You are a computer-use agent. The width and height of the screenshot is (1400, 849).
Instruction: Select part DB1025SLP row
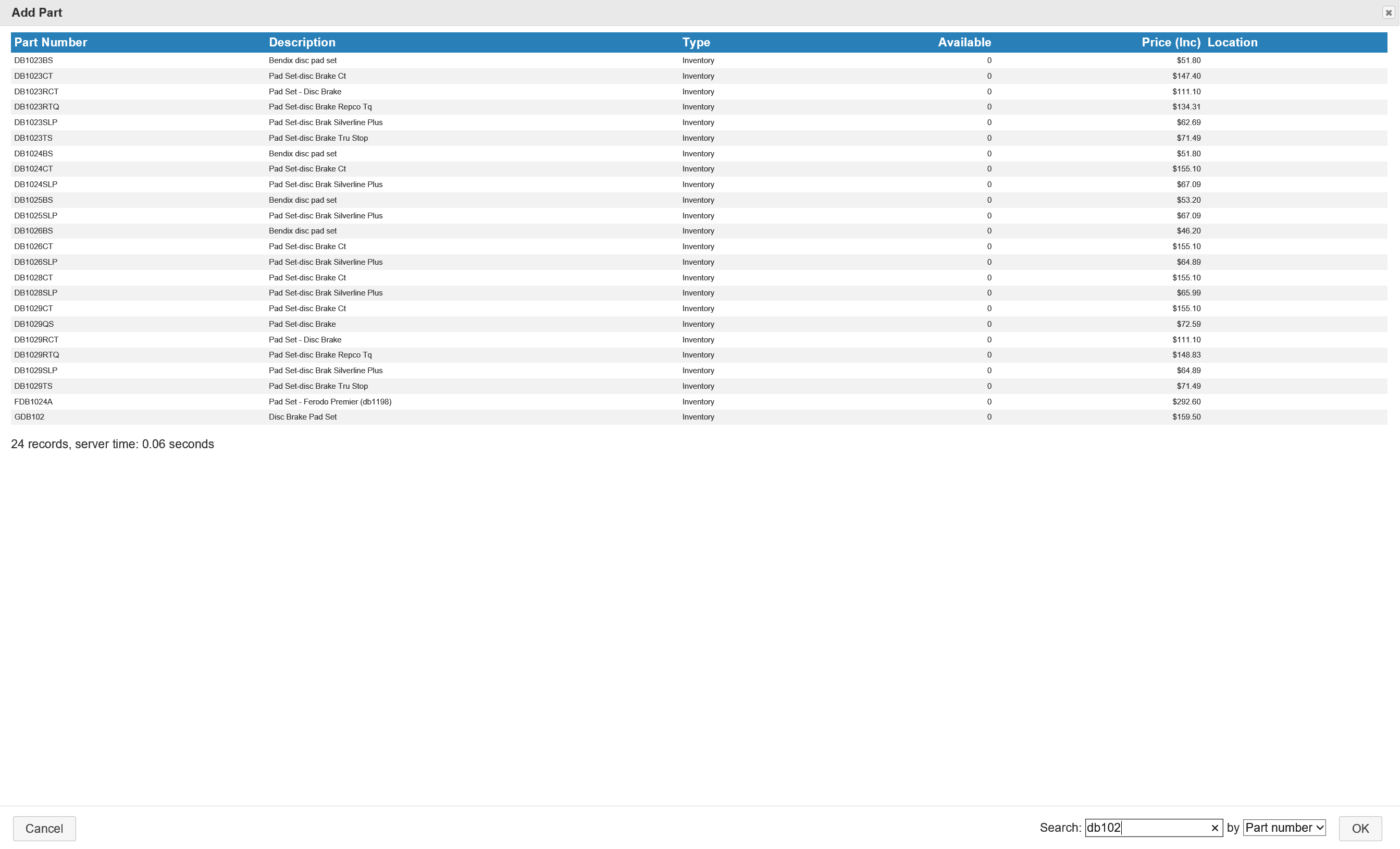tap(699, 215)
